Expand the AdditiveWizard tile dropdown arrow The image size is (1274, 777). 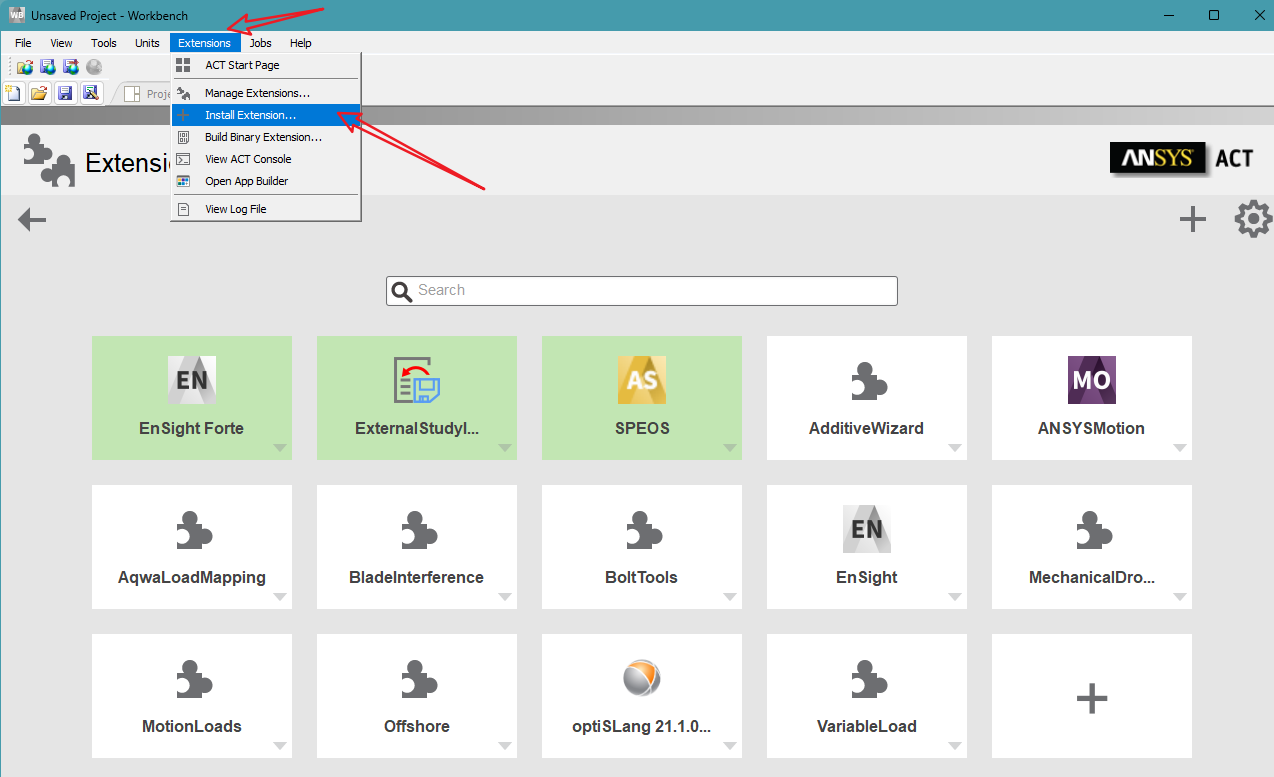point(954,448)
